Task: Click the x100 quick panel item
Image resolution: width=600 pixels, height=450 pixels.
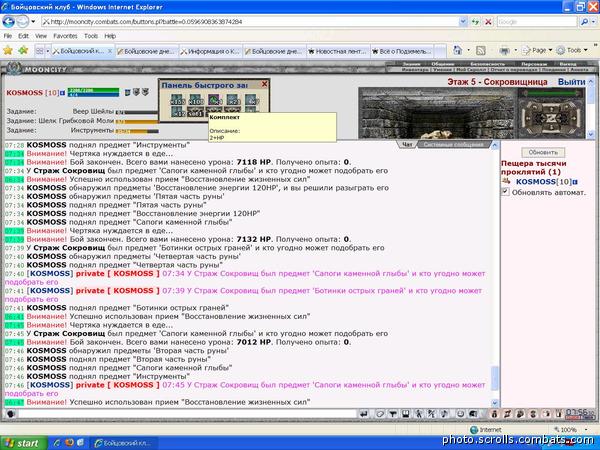Action: 196,99
